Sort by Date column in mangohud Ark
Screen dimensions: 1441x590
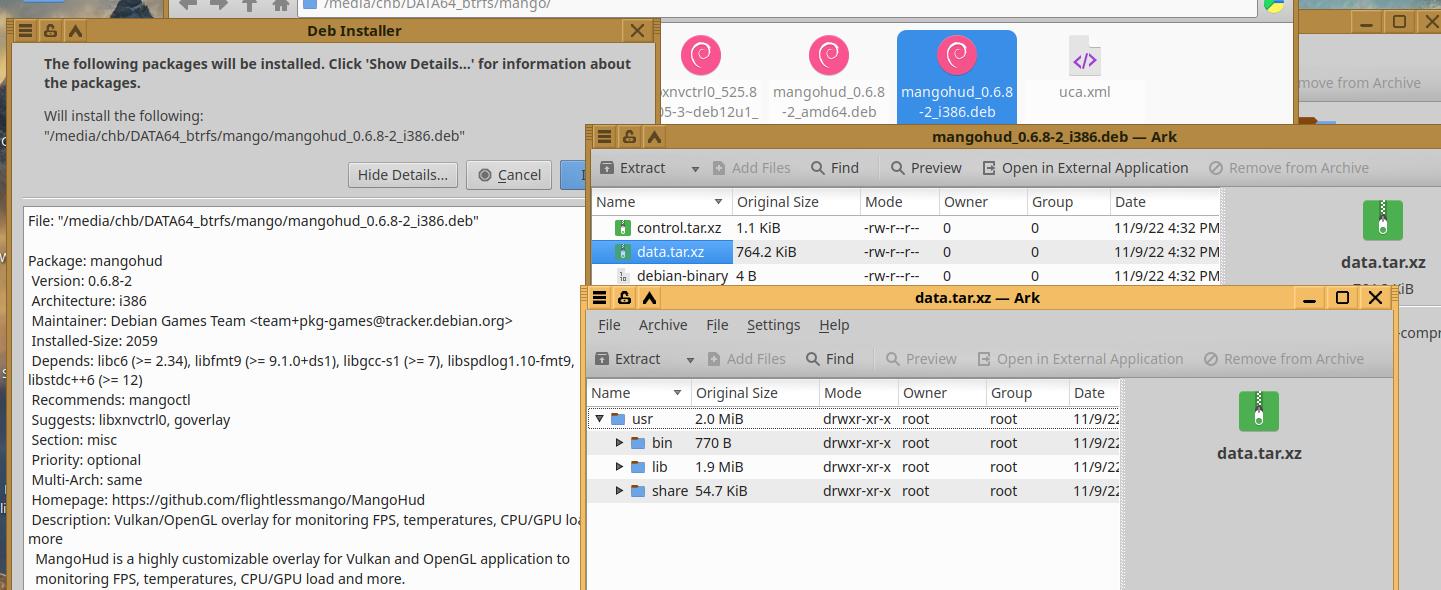click(x=1165, y=202)
